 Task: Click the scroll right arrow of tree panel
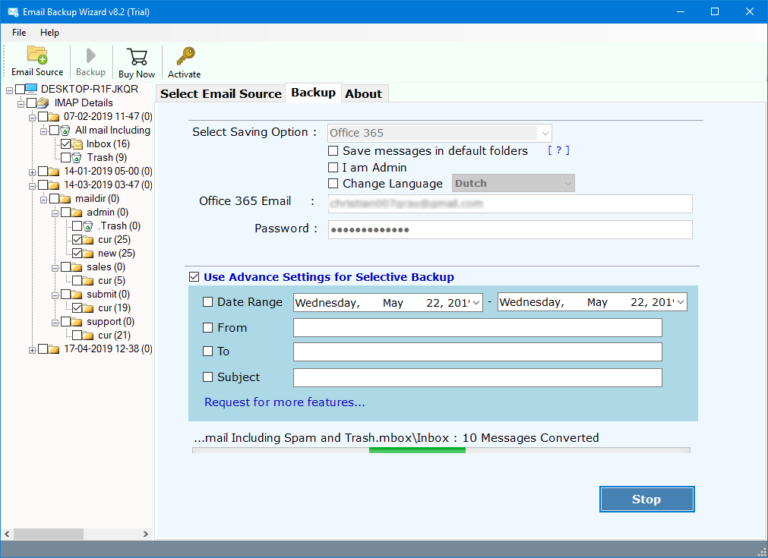[145, 534]
